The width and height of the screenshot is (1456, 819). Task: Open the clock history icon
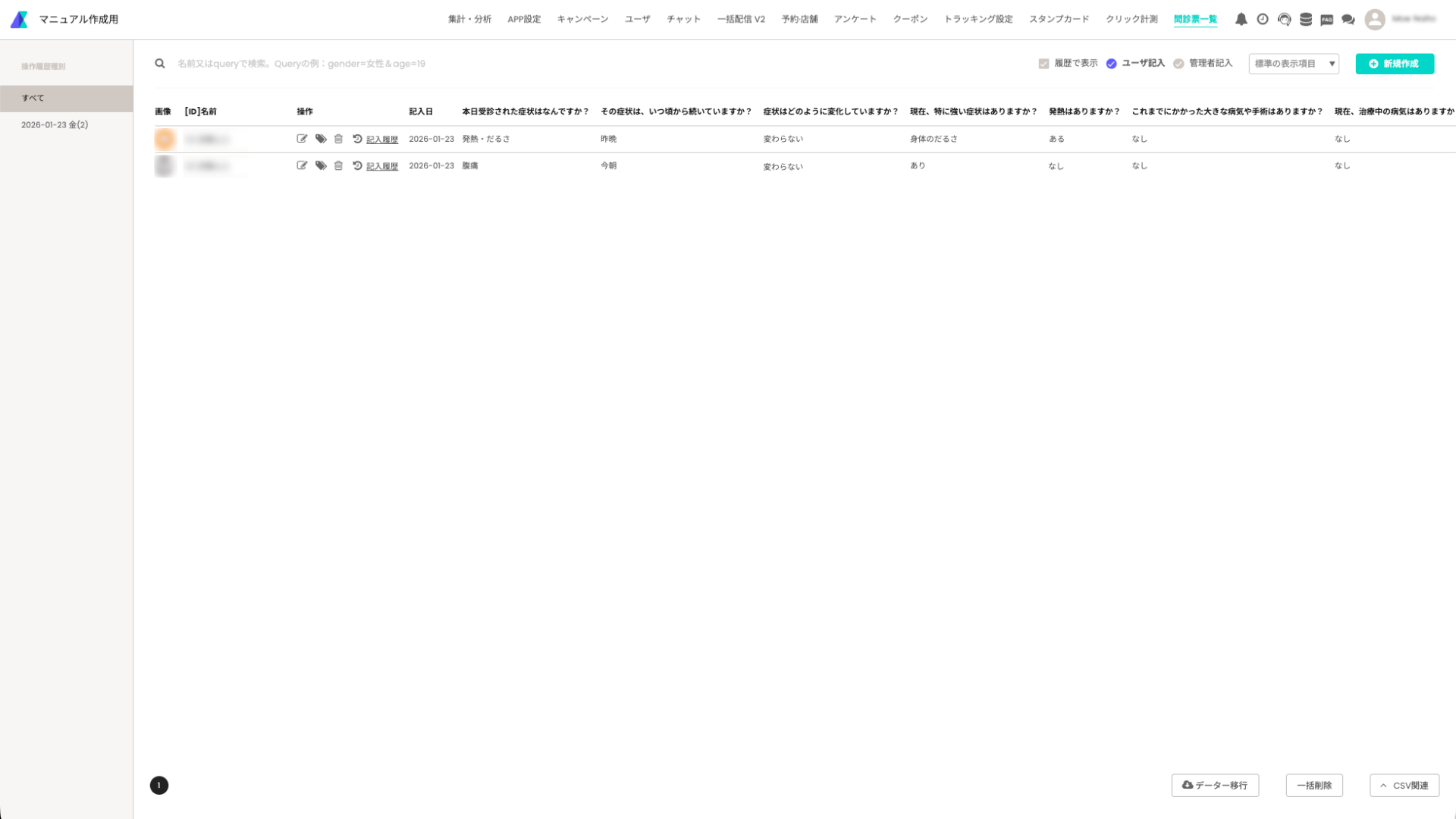click(x=1263, y=20)
